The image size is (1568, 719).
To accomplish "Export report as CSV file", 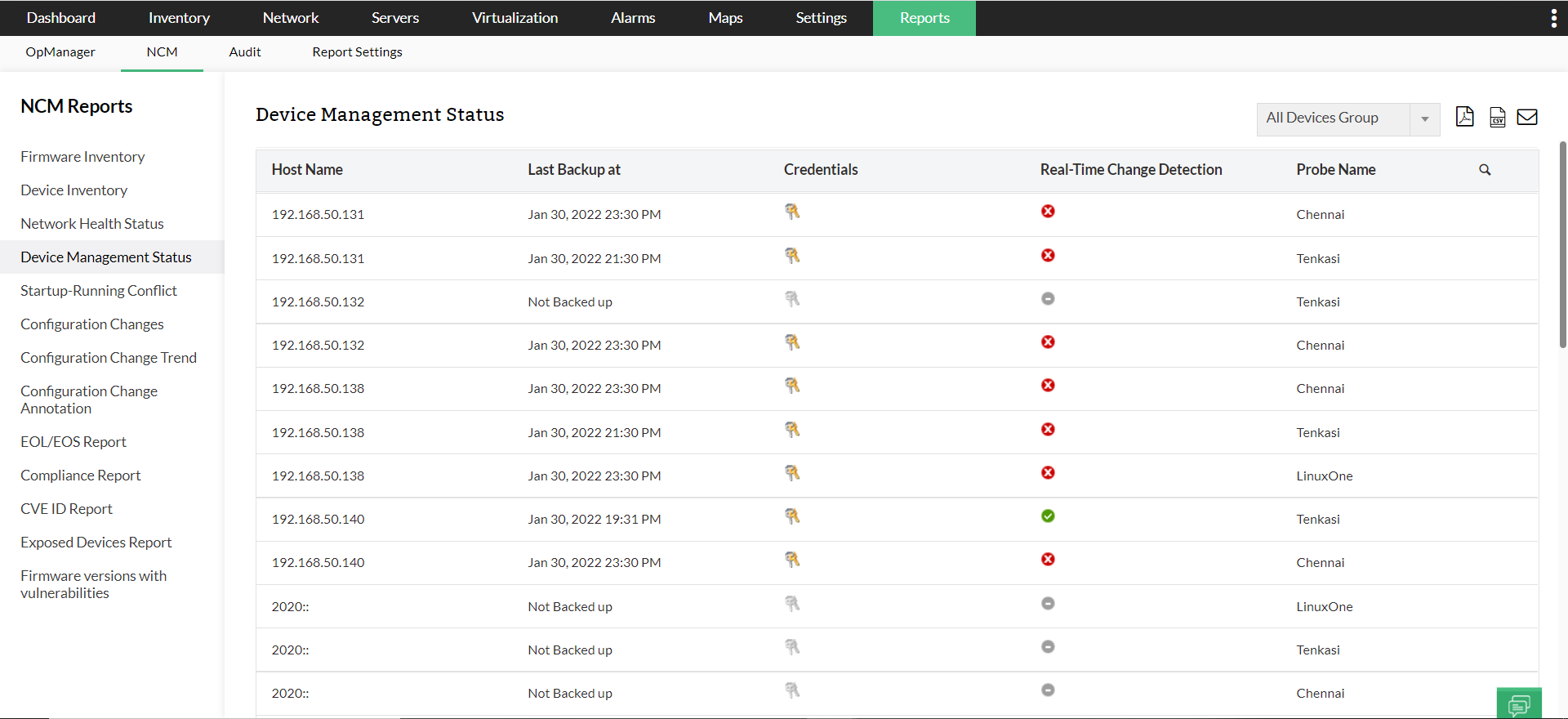I will click(1497, 118).
